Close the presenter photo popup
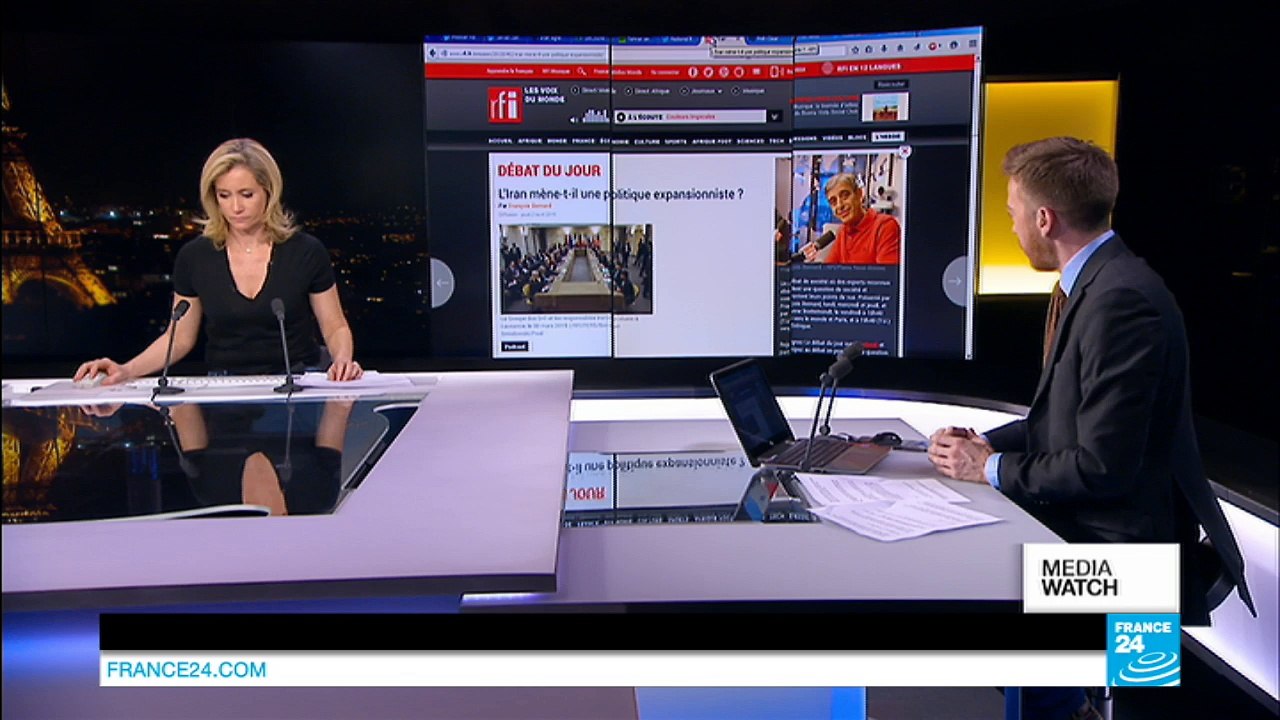The height and width of the screenshot is (720, 1280). pyautogui.click(x=905, y=152)
